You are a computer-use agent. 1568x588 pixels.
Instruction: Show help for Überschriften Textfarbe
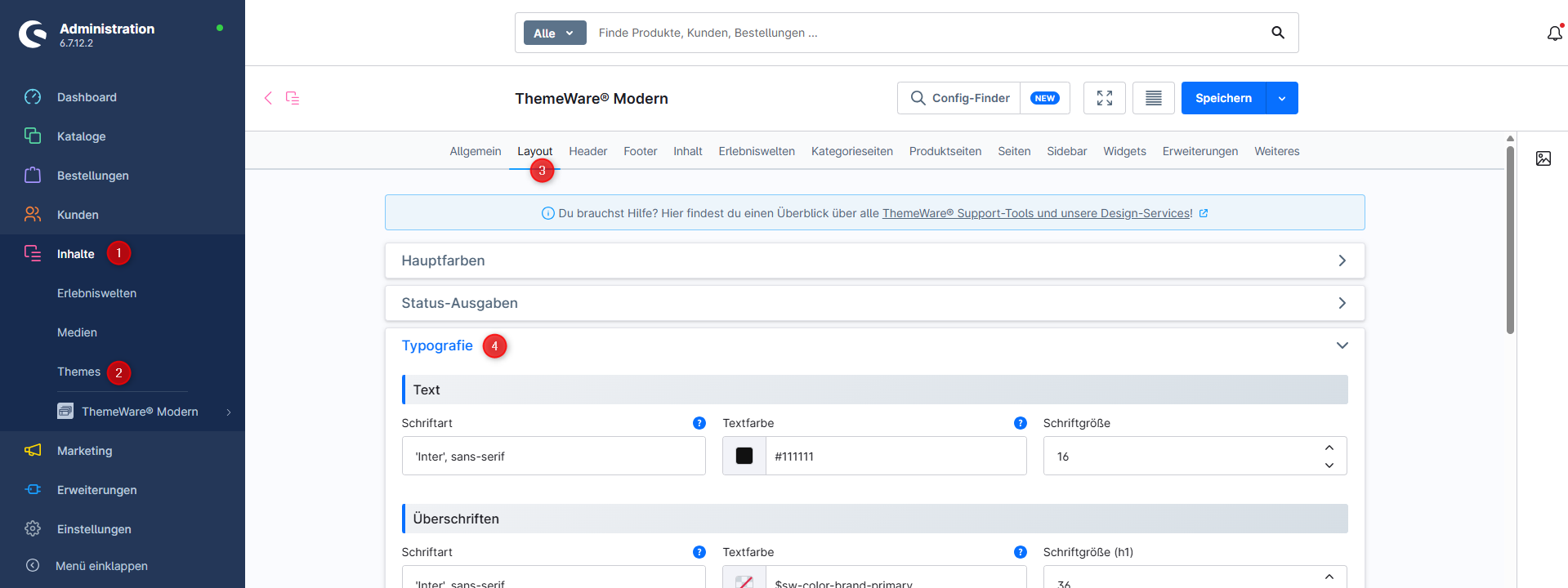tap(1021, 552)
